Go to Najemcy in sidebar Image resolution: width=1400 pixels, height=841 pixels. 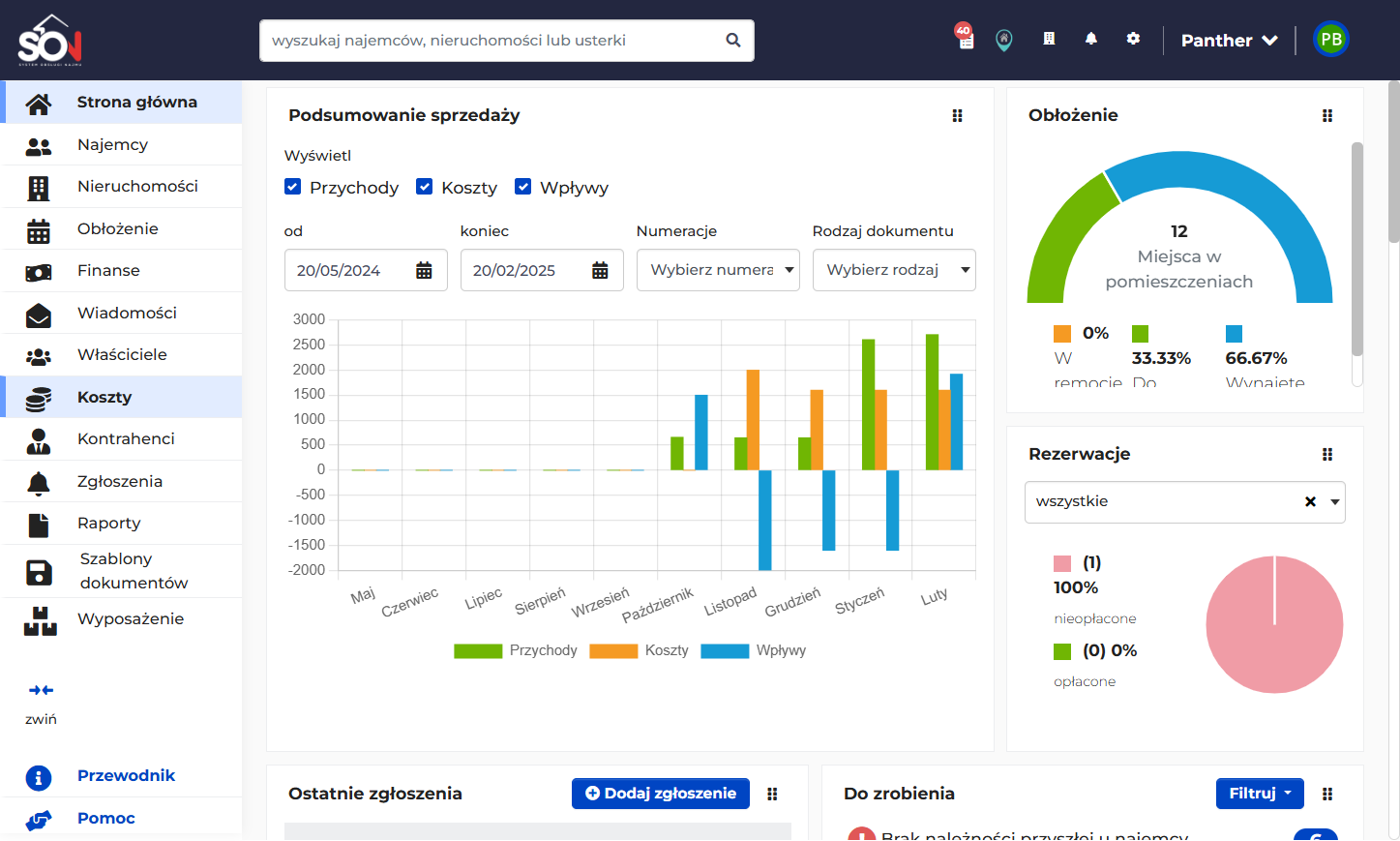[x=122, y=145]
